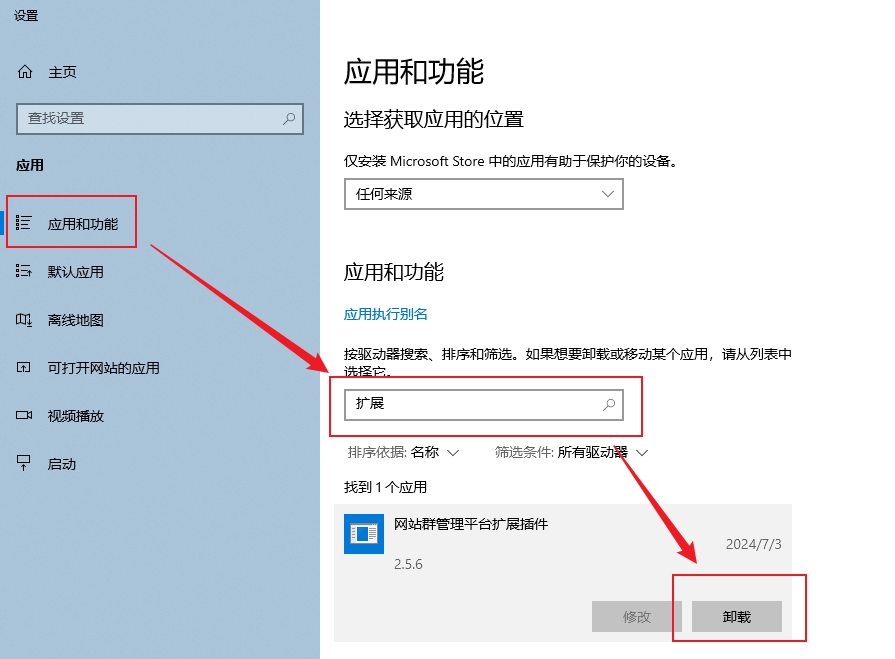This screenshot has width=895, height=659.
Task: Select the 网站群管理平台扩展插件 app name
Action: coord(471,524)
